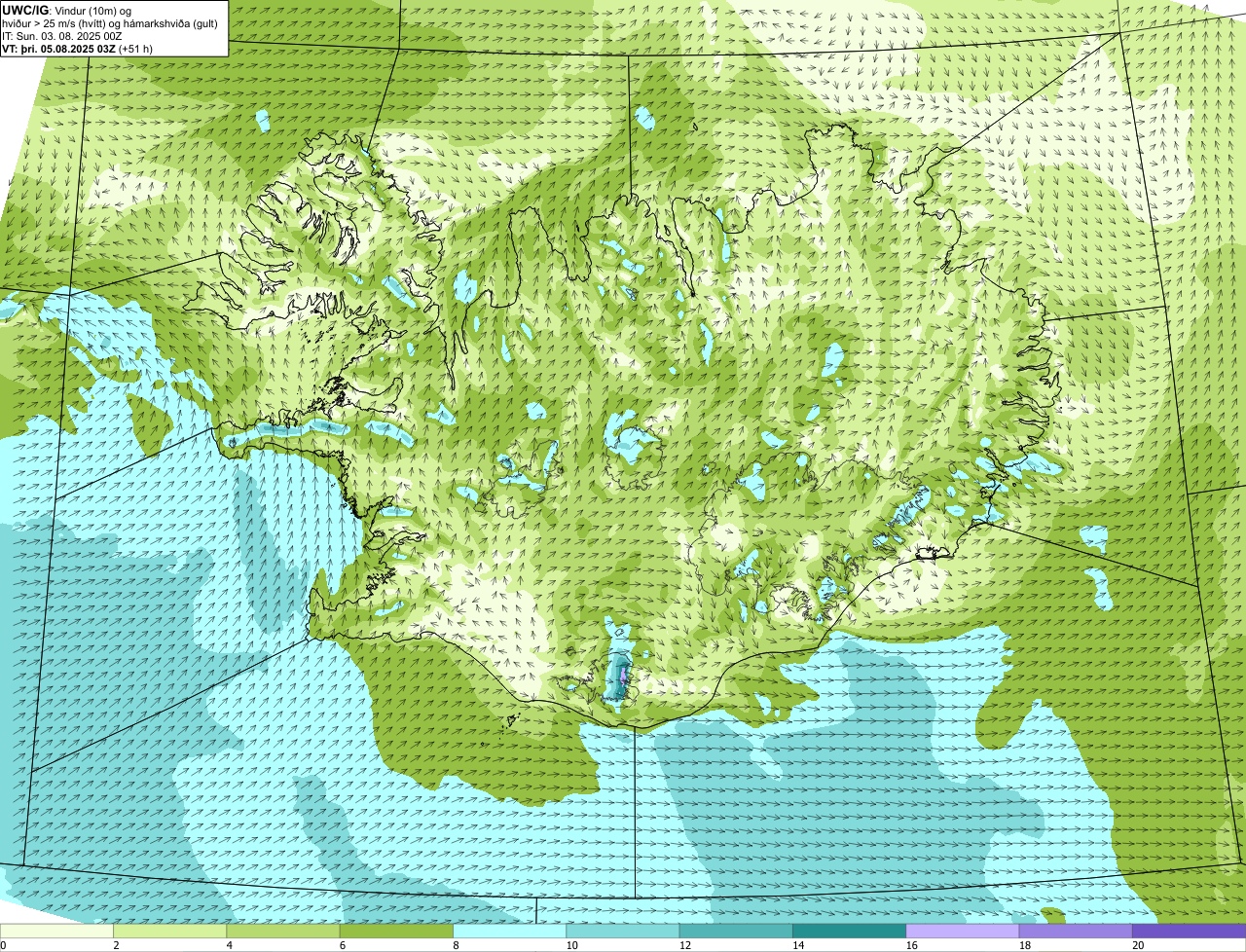
Task: Click the scale label "4"
Action: pos(229,945)
